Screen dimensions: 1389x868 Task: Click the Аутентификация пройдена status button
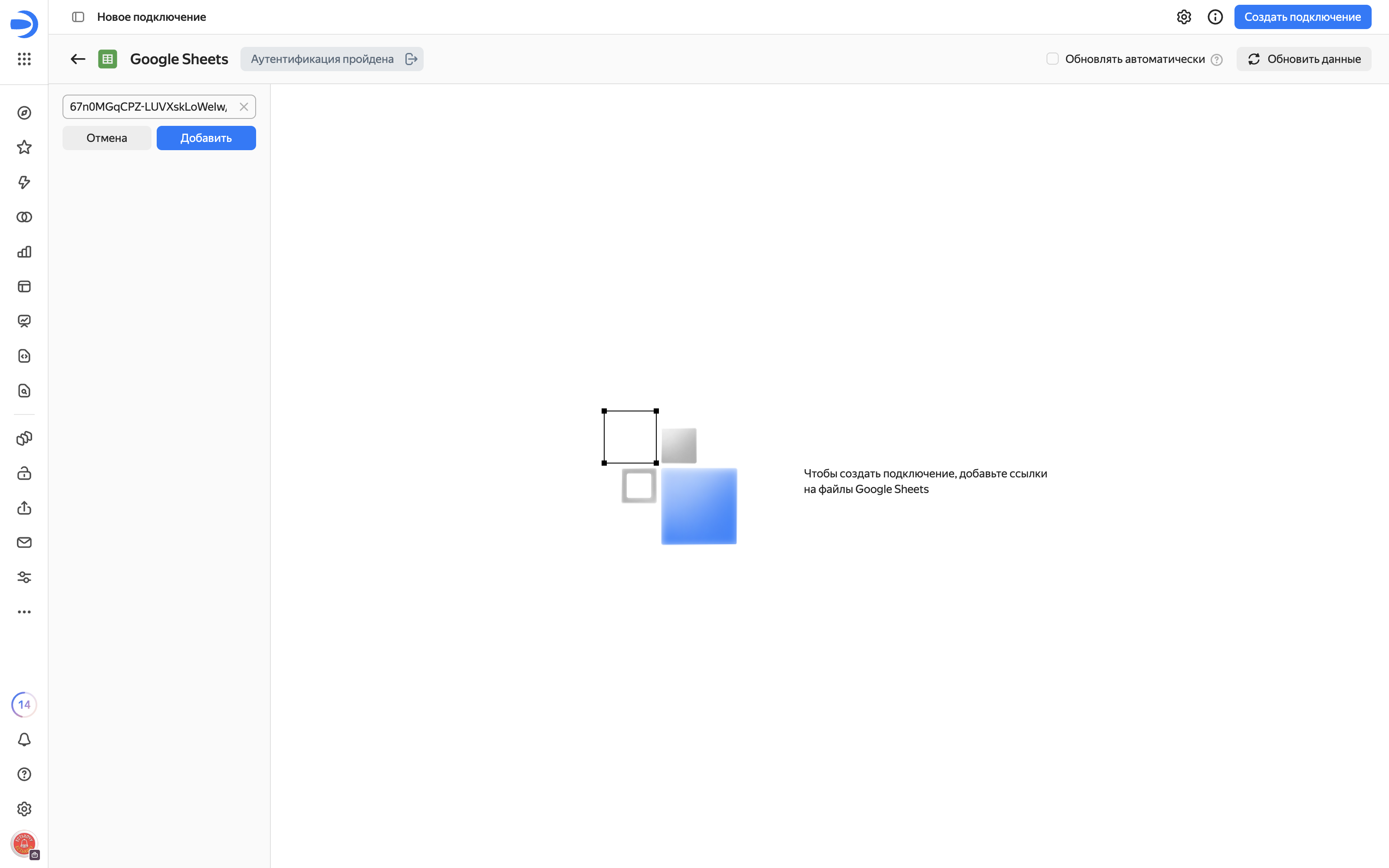(x=332, y=59)
